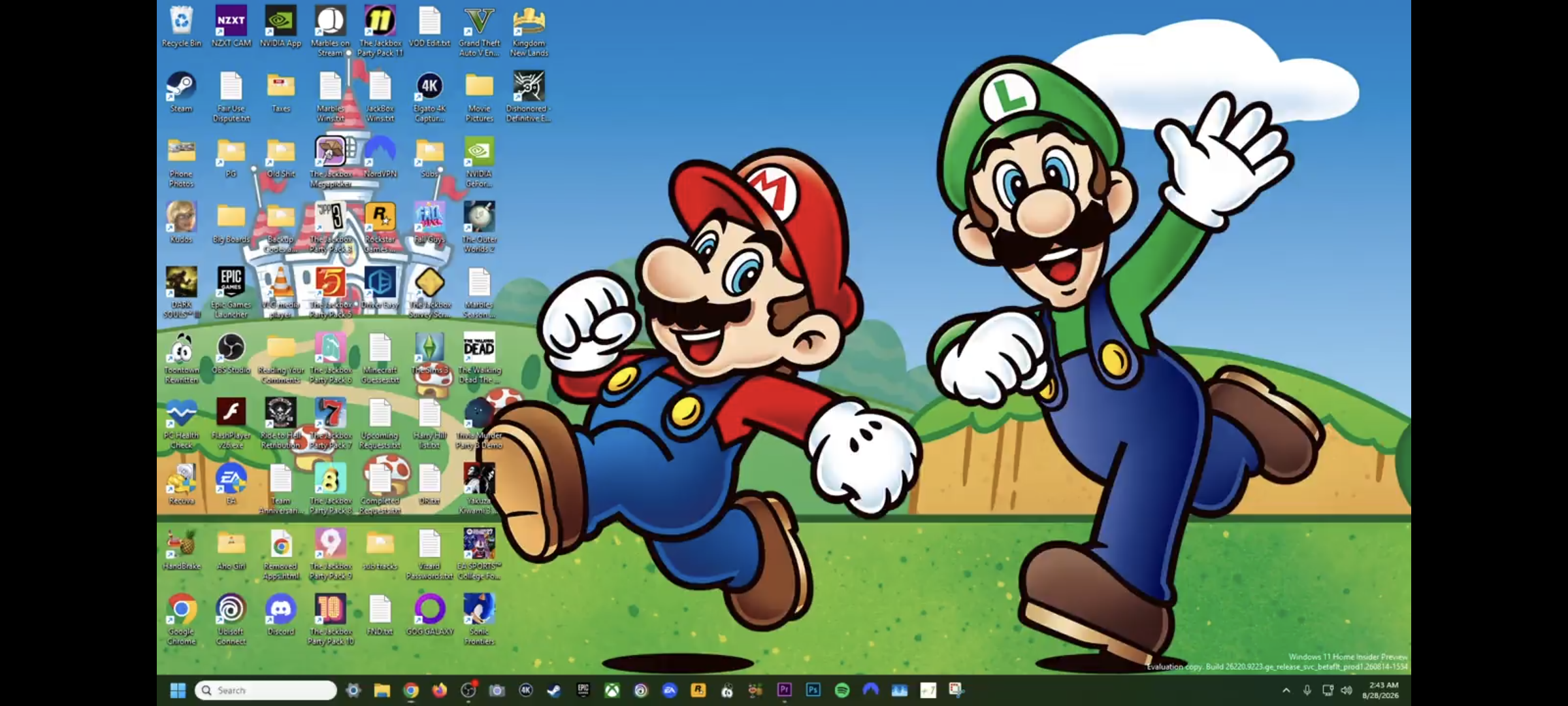The image size is (1568, 706).
Task: Select the VOD Edit.txt file
Action: tap(430, 26)
